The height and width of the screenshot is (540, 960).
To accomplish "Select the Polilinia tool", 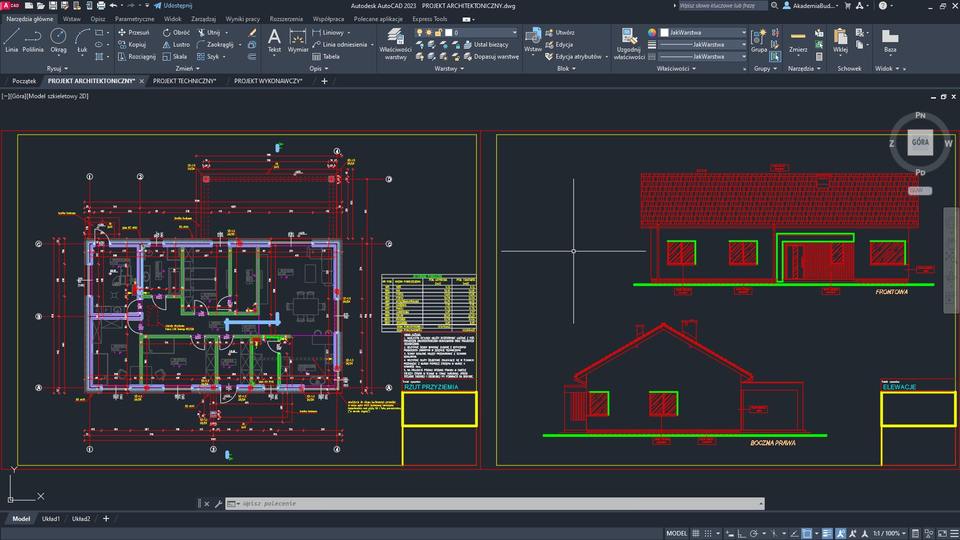I will click(x=34, y=39).
